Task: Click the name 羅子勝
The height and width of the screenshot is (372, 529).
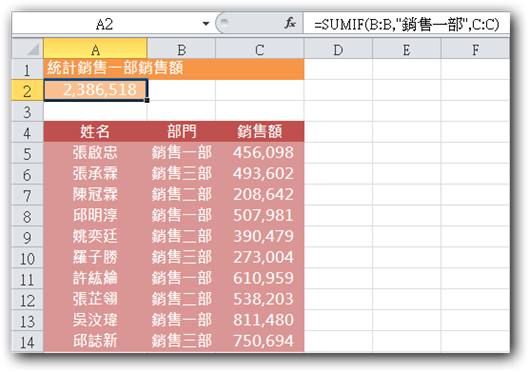Action: click(95, 257)
